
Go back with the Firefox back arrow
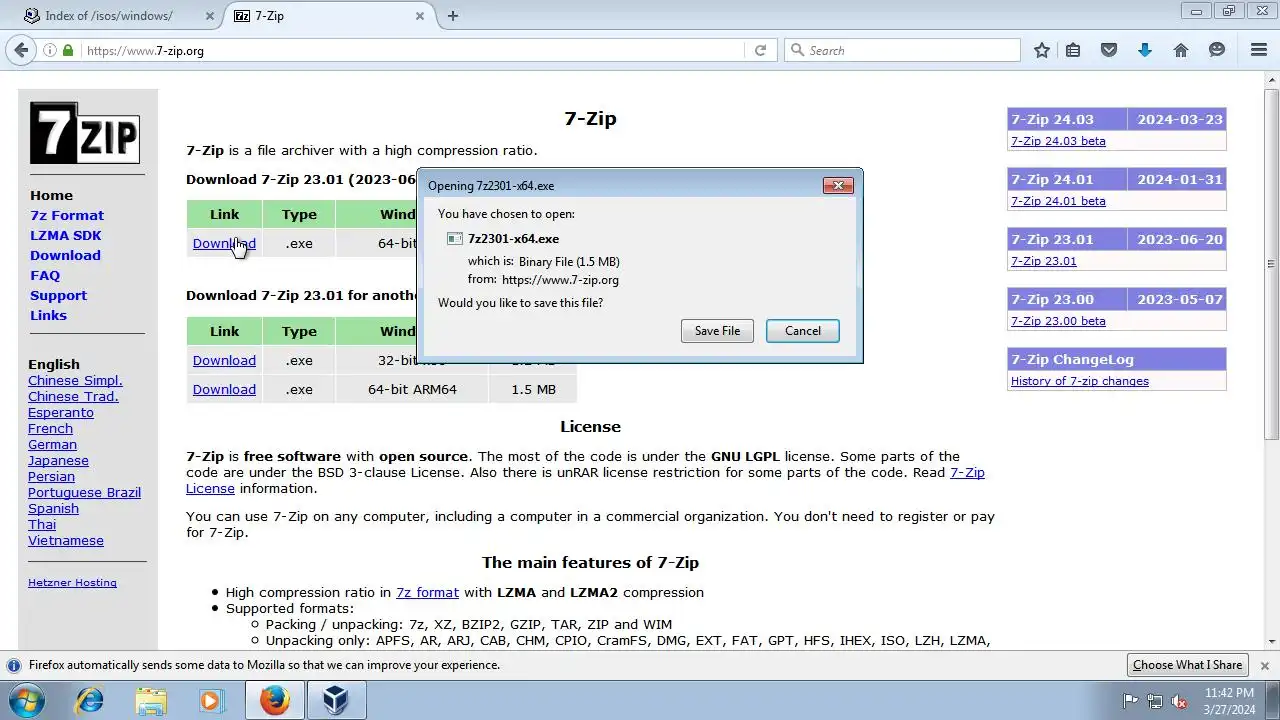tap(21, 50)
